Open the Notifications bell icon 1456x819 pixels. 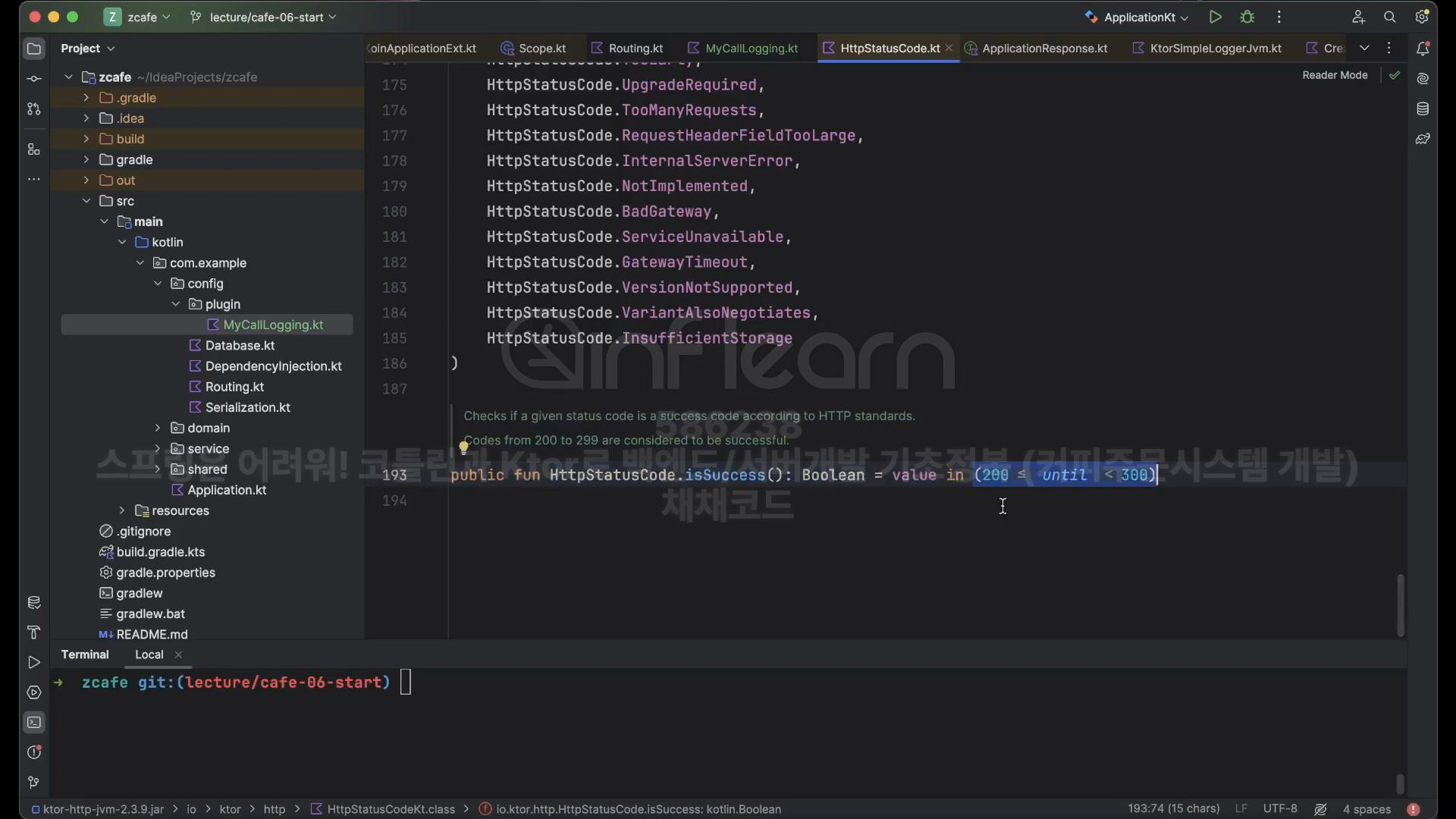pos(1423,49)
